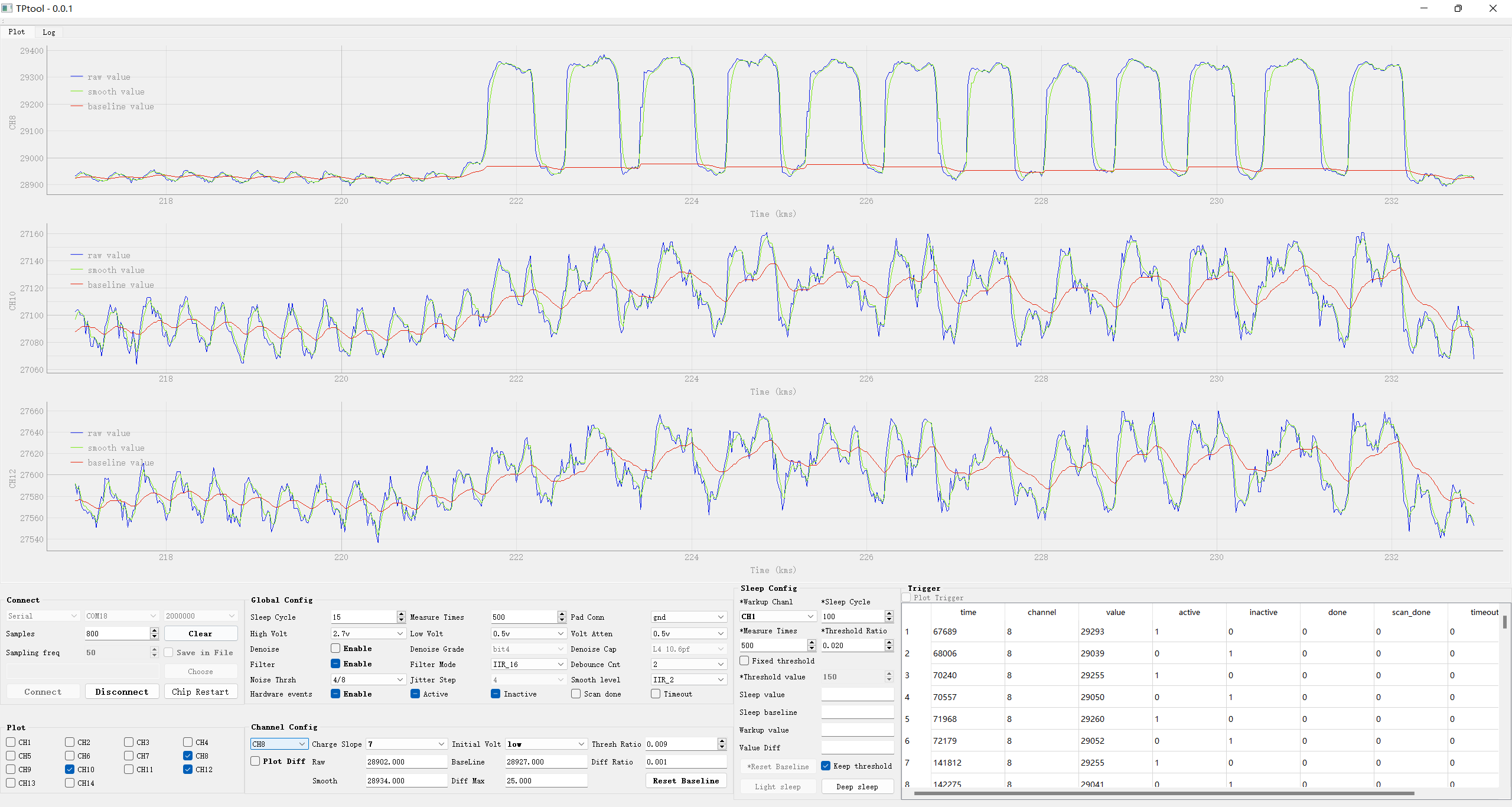The height and width of the screenshot is (807, 1512).
Task: Open the Noise Thrsh dropdown
Action: [368, 679]
